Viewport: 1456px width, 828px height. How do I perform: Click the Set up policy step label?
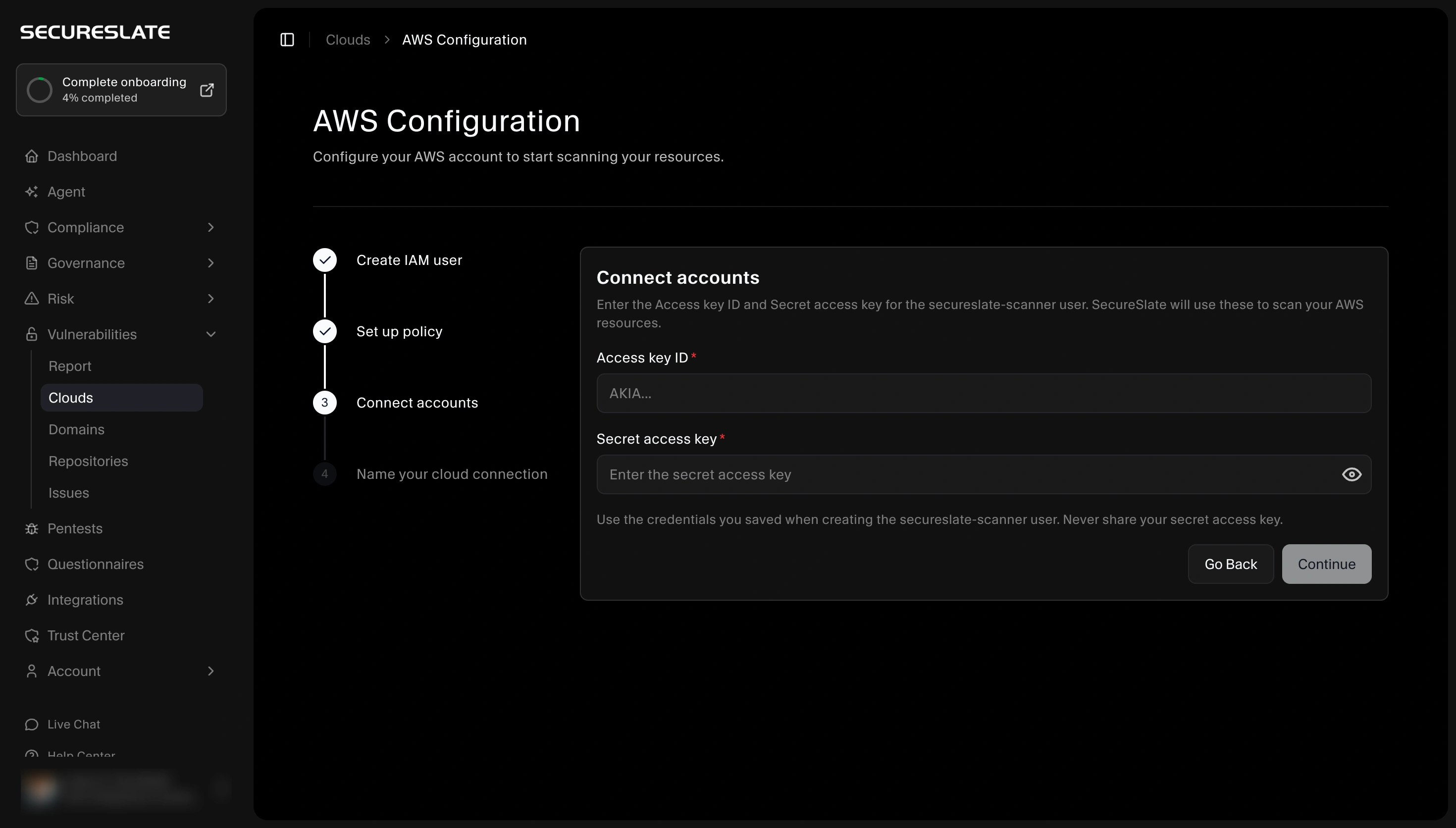[x=399, y=331]
